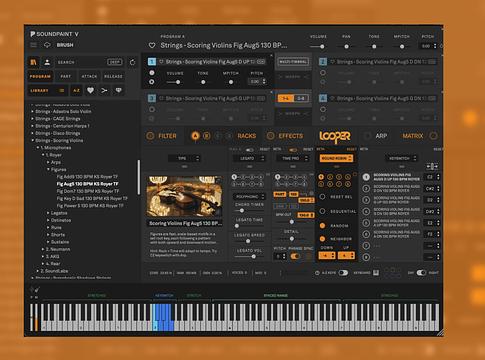
Task: Collapse Strings - Scoring Violins tree item
Action: [32, 141]
